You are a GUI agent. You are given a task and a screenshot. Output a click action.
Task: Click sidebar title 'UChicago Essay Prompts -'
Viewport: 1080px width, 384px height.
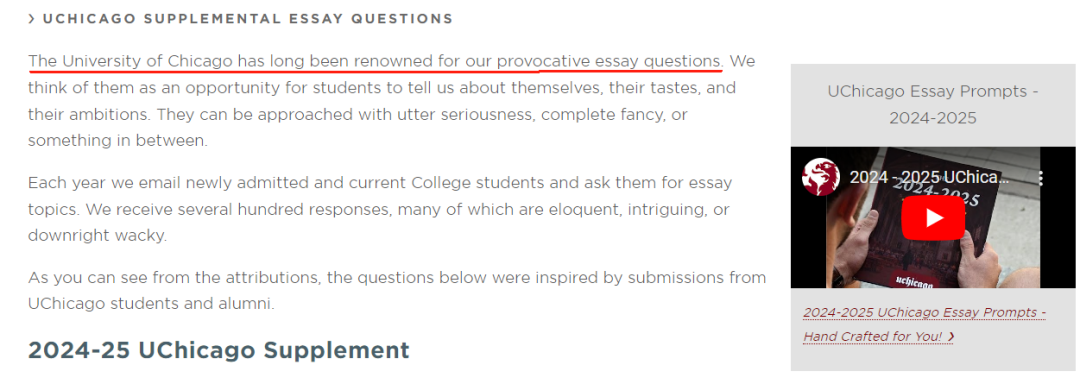pos(933,91)
